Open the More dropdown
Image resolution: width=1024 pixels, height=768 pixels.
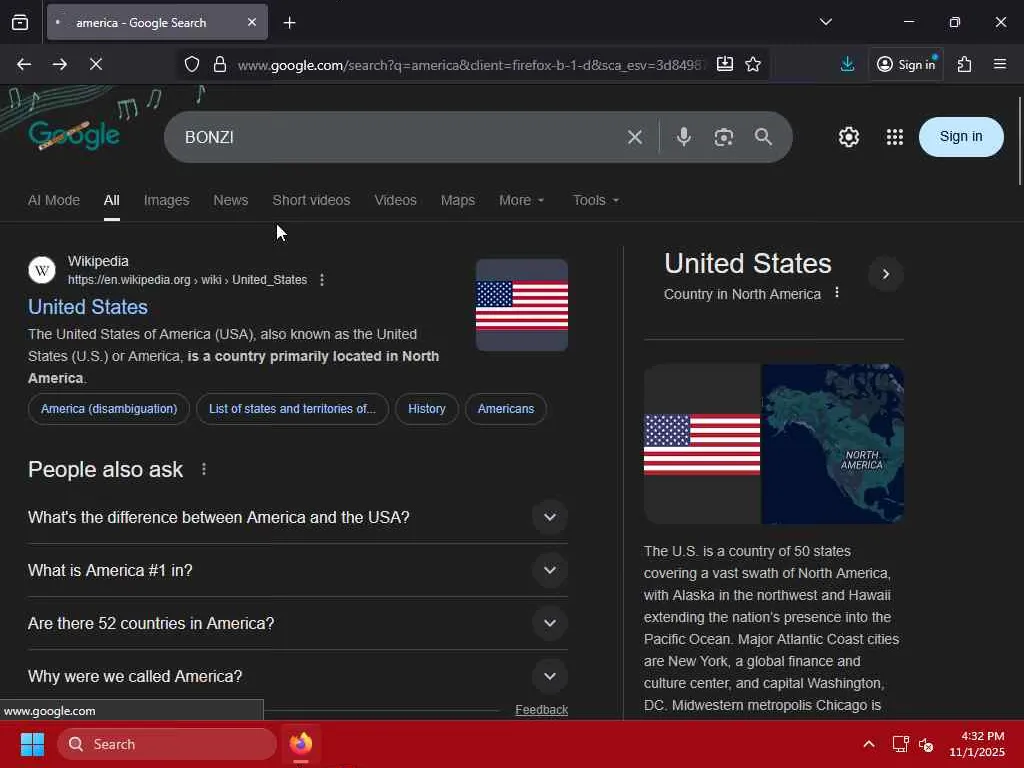tap(521, 200)
